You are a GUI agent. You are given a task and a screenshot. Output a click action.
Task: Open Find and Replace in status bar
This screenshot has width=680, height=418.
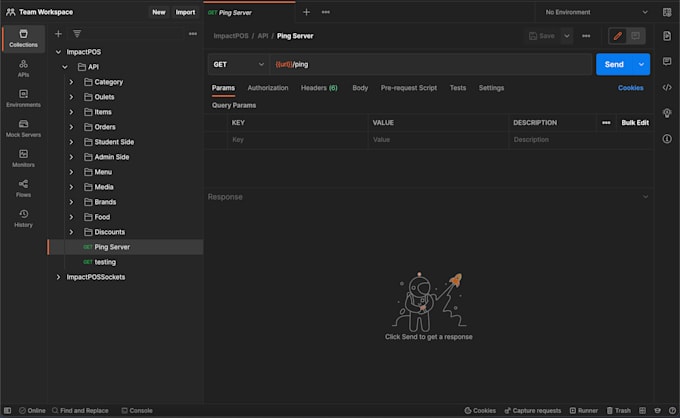point(80,410)
